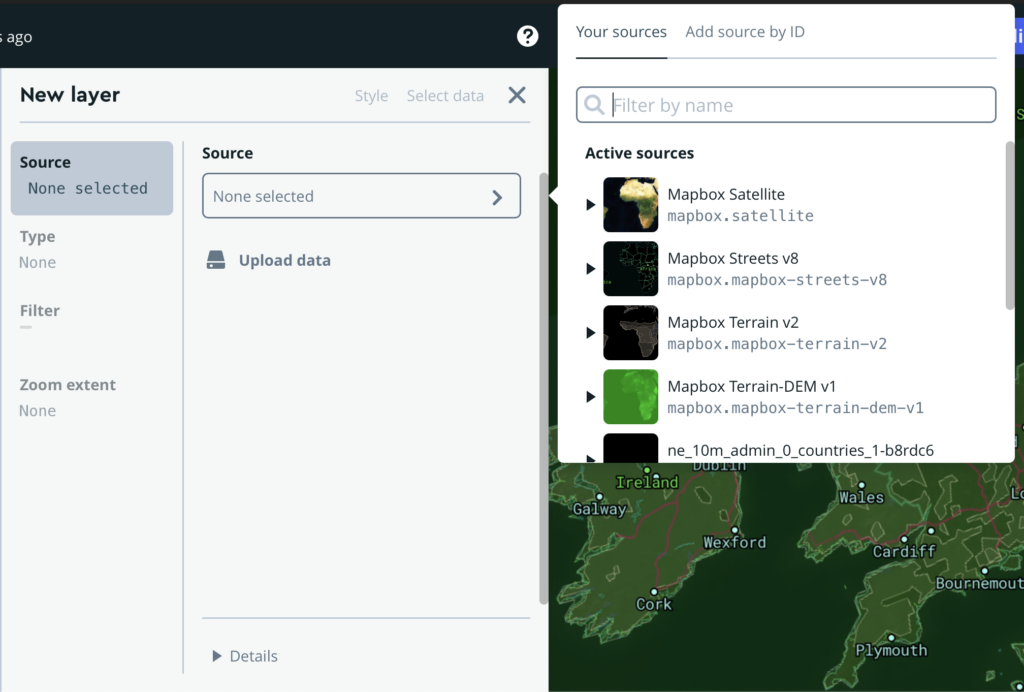Click the help question mark icon

click(527, 37)
